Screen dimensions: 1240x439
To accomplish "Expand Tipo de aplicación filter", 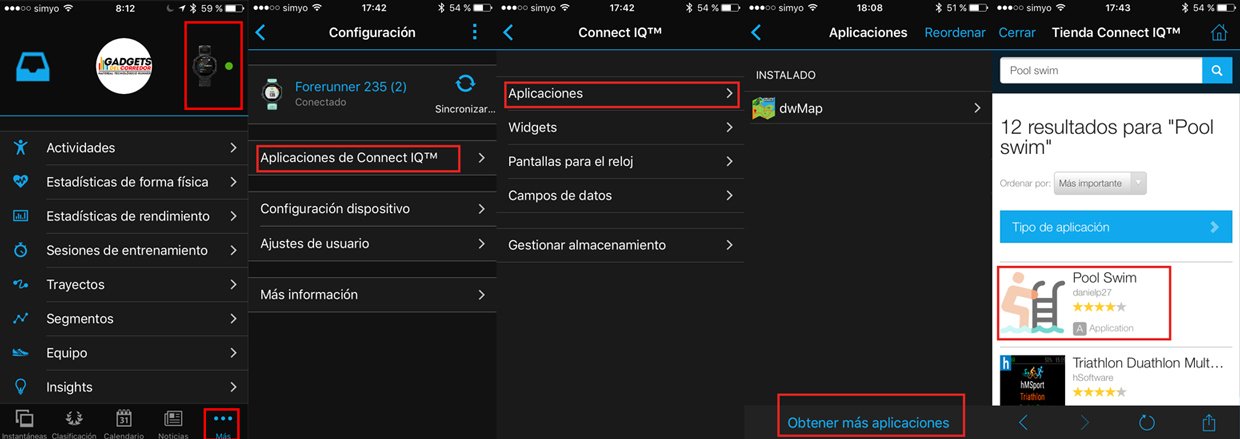I will point(1115,227).
